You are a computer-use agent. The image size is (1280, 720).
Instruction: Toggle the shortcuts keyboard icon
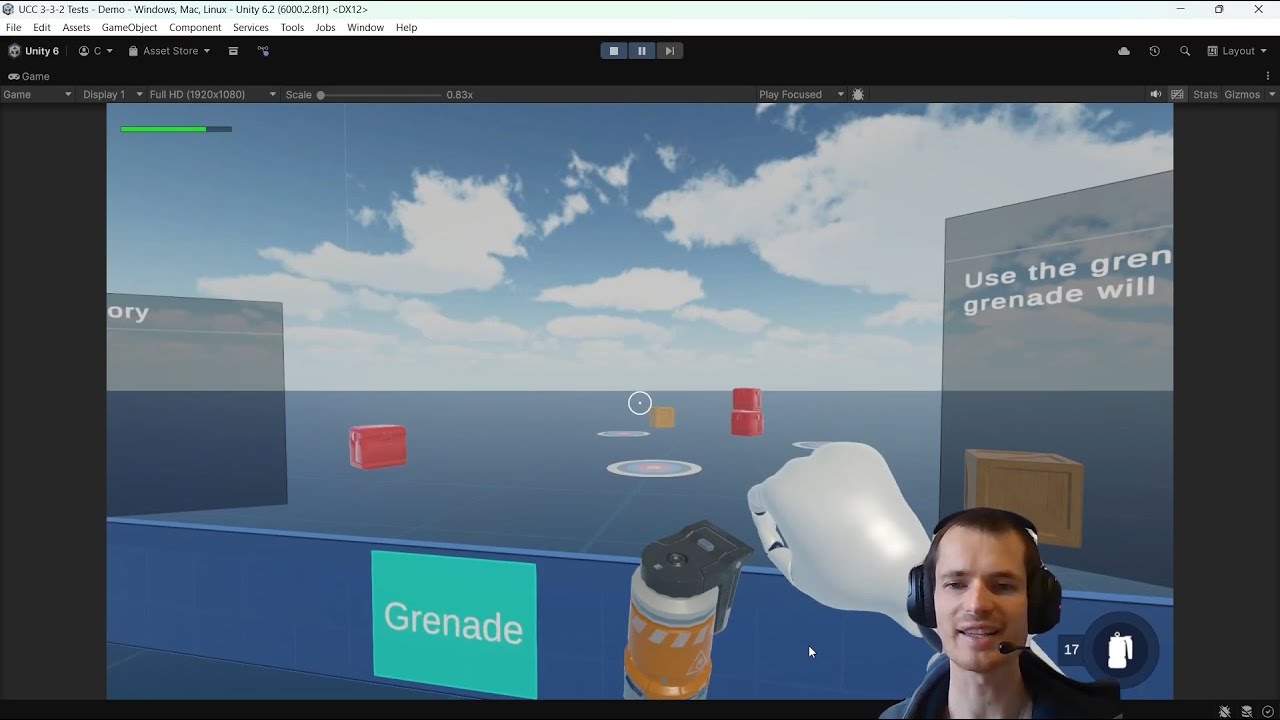(x=1177, y=94)
